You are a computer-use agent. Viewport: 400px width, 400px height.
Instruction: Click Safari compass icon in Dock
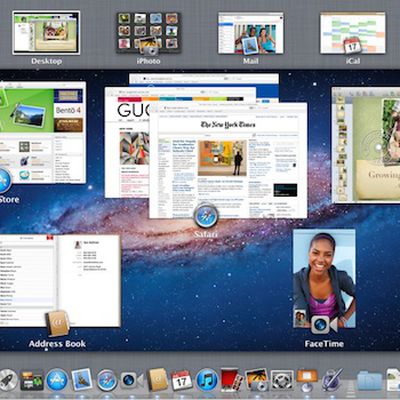pyautogui.click(x=107, y=380)
